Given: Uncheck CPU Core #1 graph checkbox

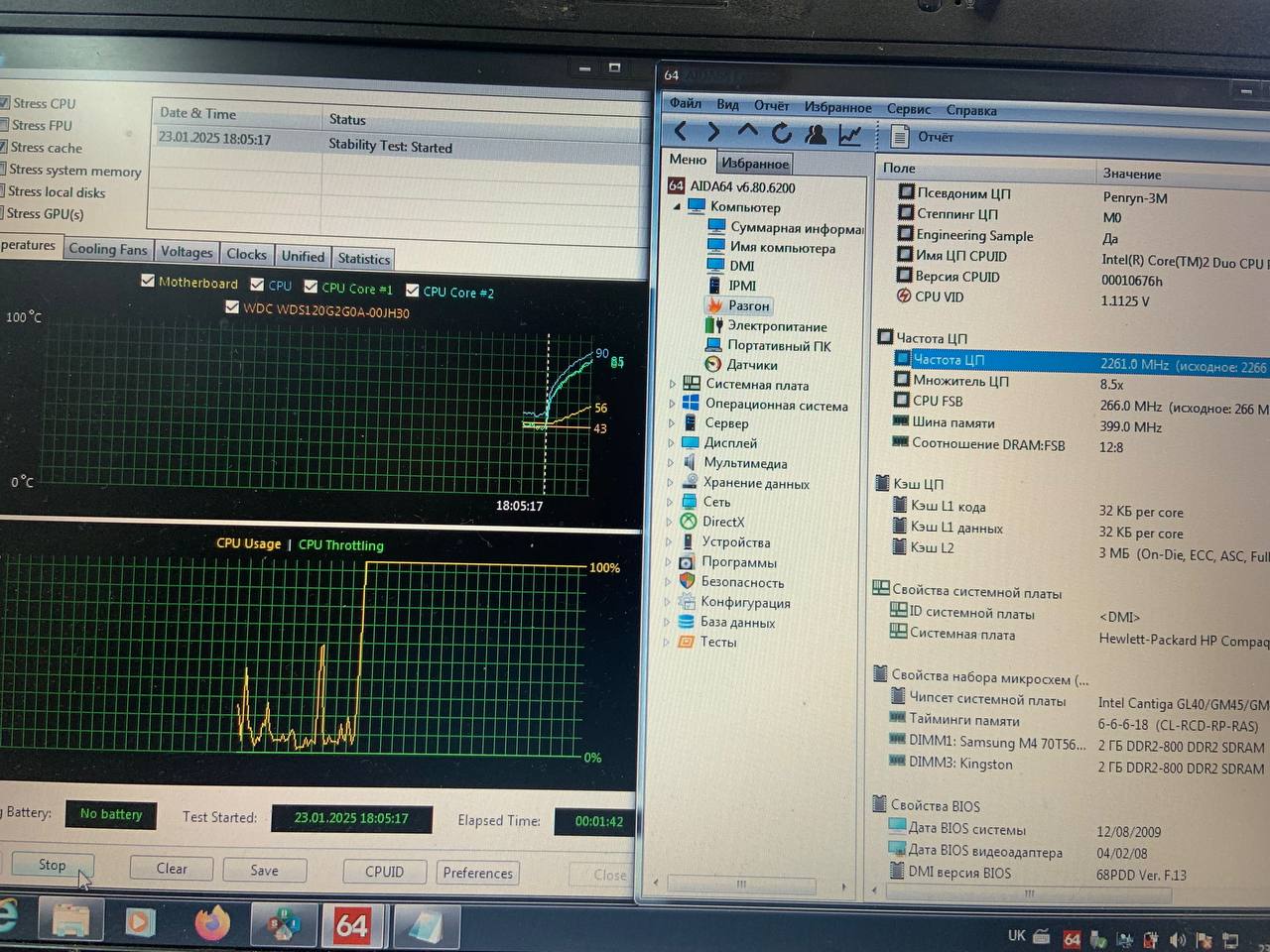Looking at the screenshot, I should point(311,287).
